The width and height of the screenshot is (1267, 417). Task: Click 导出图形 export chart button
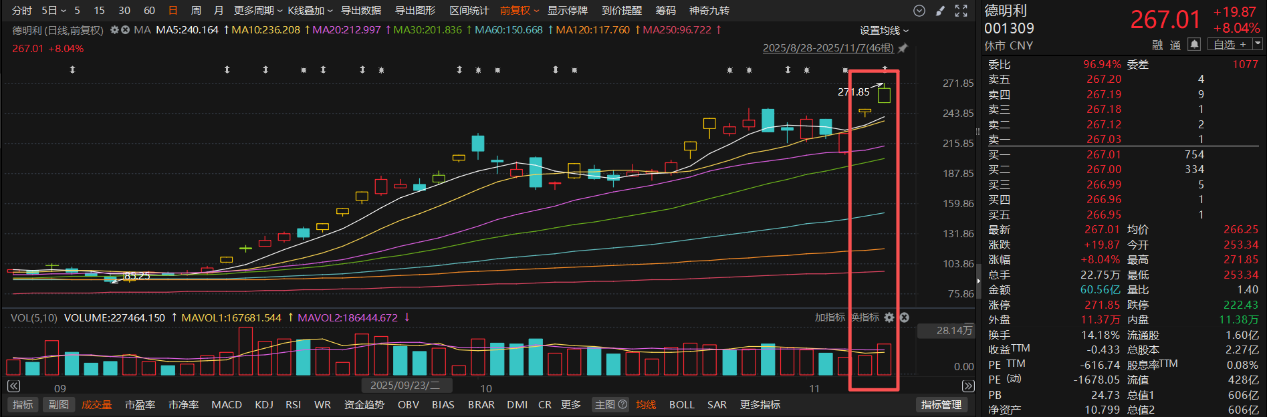(415, 10)
